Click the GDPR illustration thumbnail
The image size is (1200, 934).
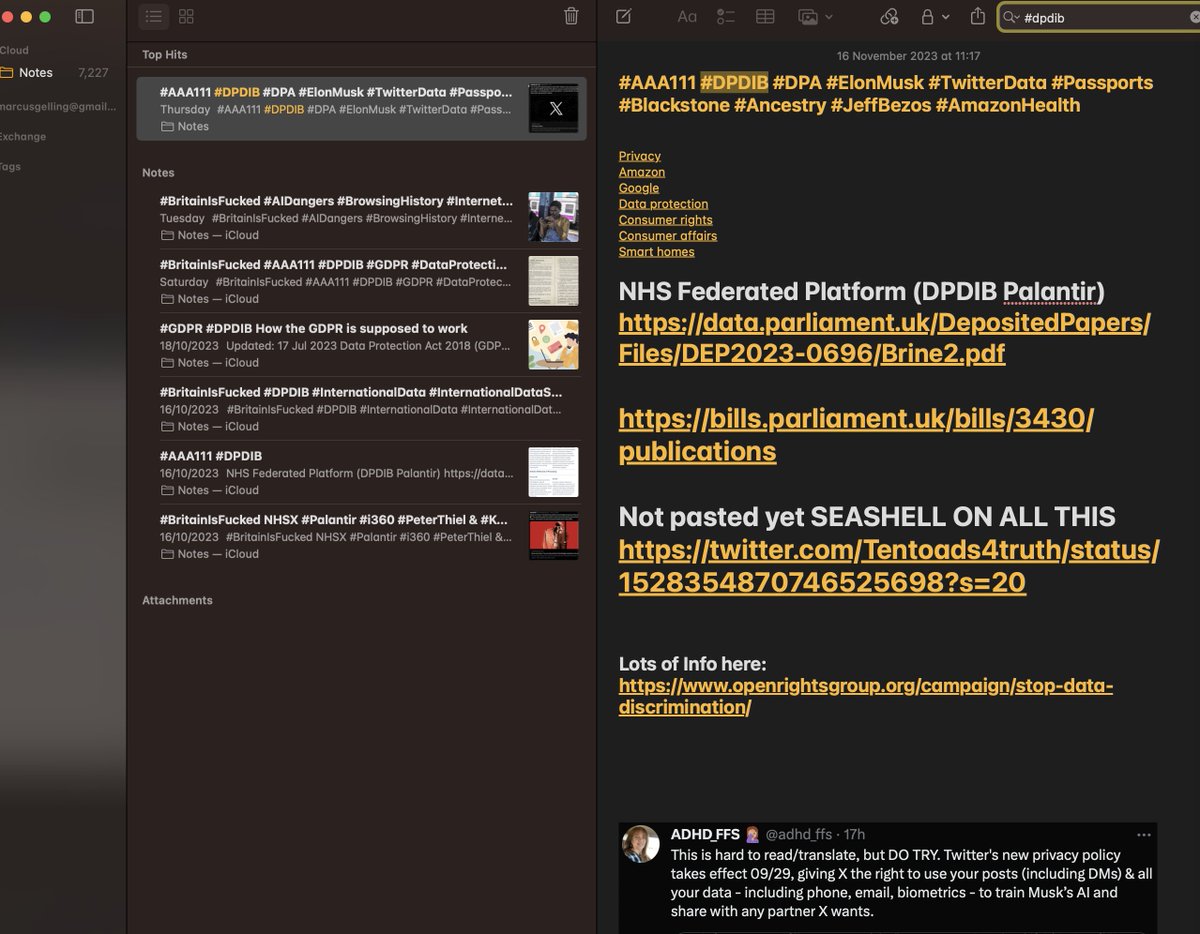coord(553,345)
